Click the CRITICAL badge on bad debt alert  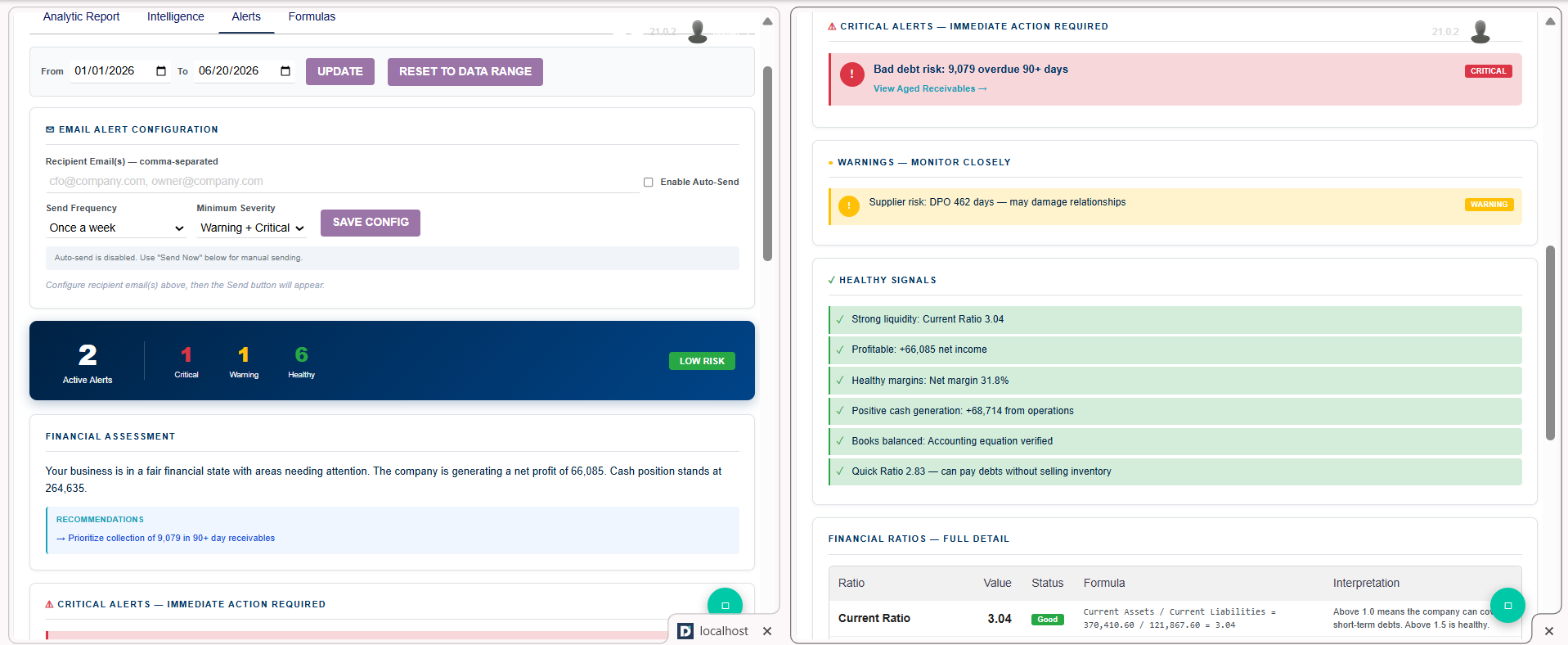point(1488,71)
